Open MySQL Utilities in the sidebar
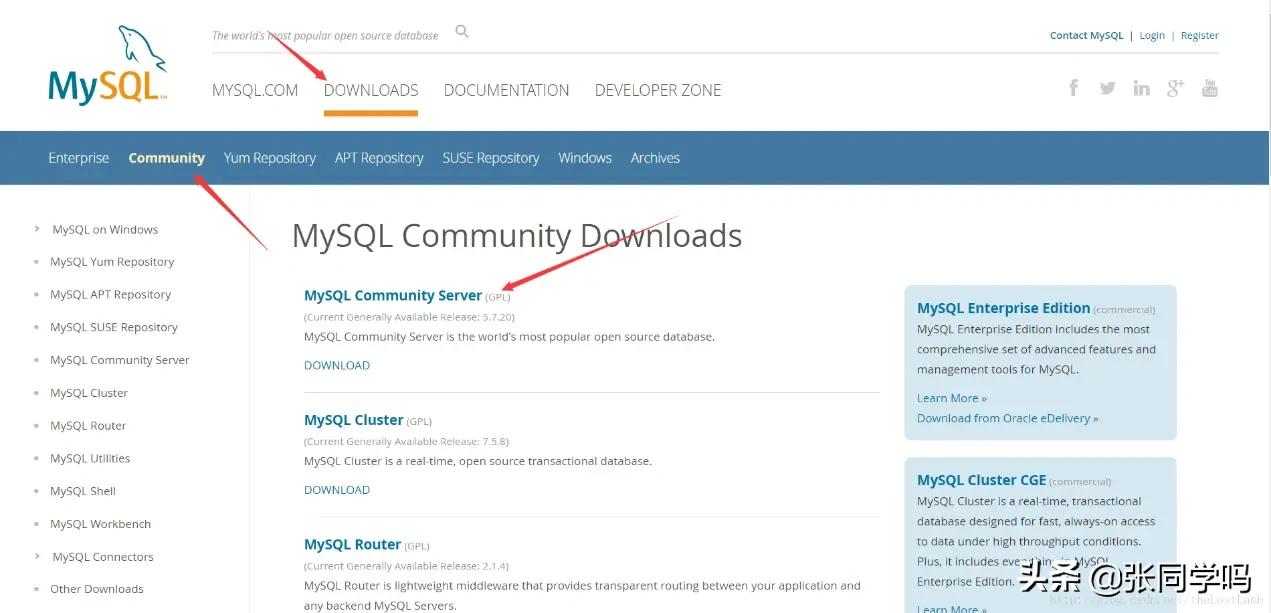Screen dimensions: 1271x613 click(x=90, y=458)
